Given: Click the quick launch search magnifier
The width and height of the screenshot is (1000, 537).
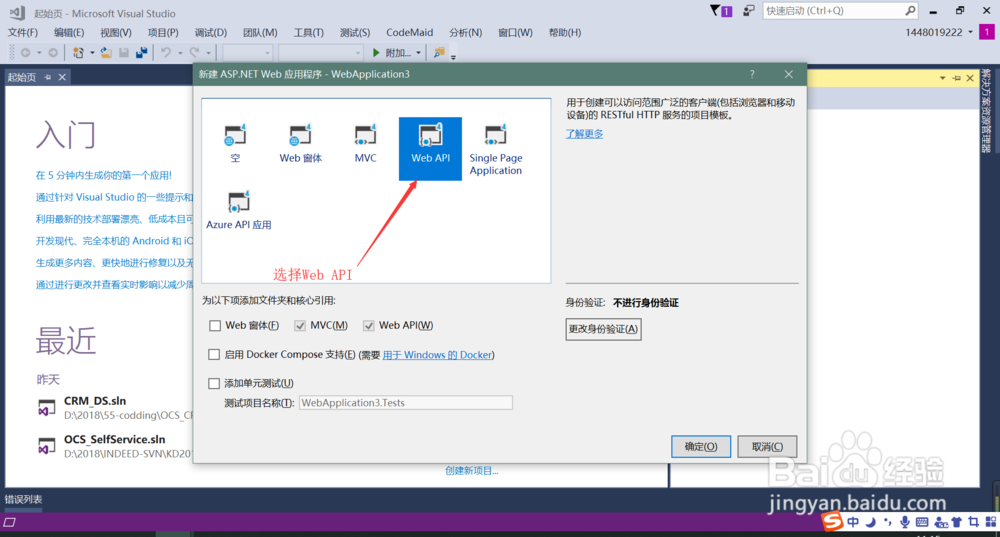Looking at the screenshot, I should pos(910,10).
